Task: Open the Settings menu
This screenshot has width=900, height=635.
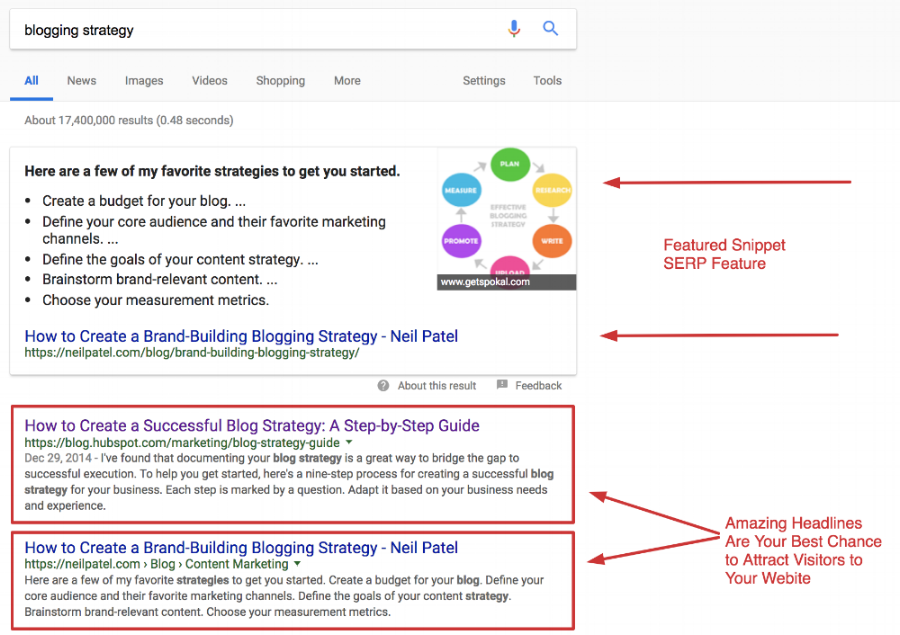Action: click(484, 81)
